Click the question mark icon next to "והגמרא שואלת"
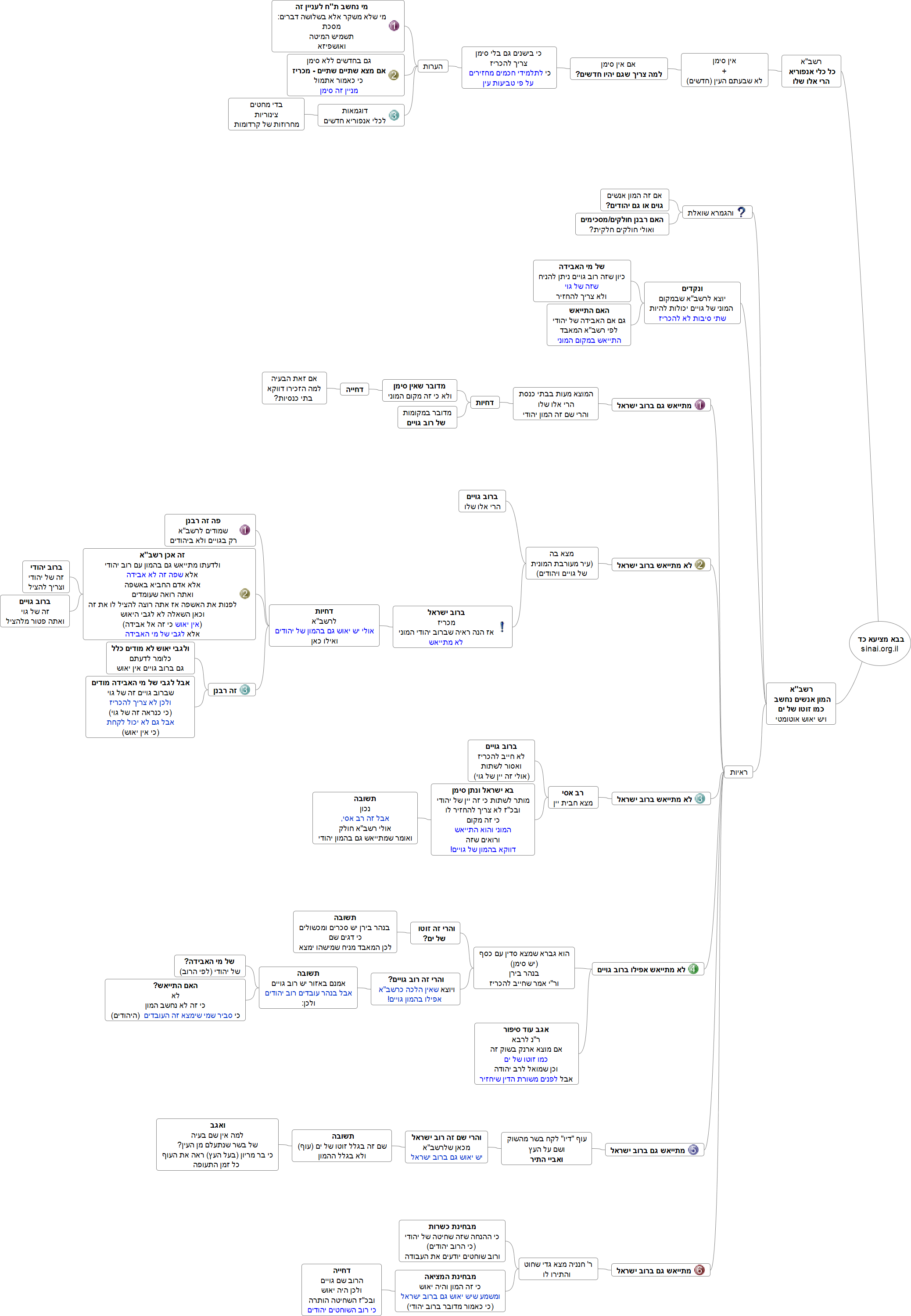Screen dimensions: 911x1316 [742, 212]
